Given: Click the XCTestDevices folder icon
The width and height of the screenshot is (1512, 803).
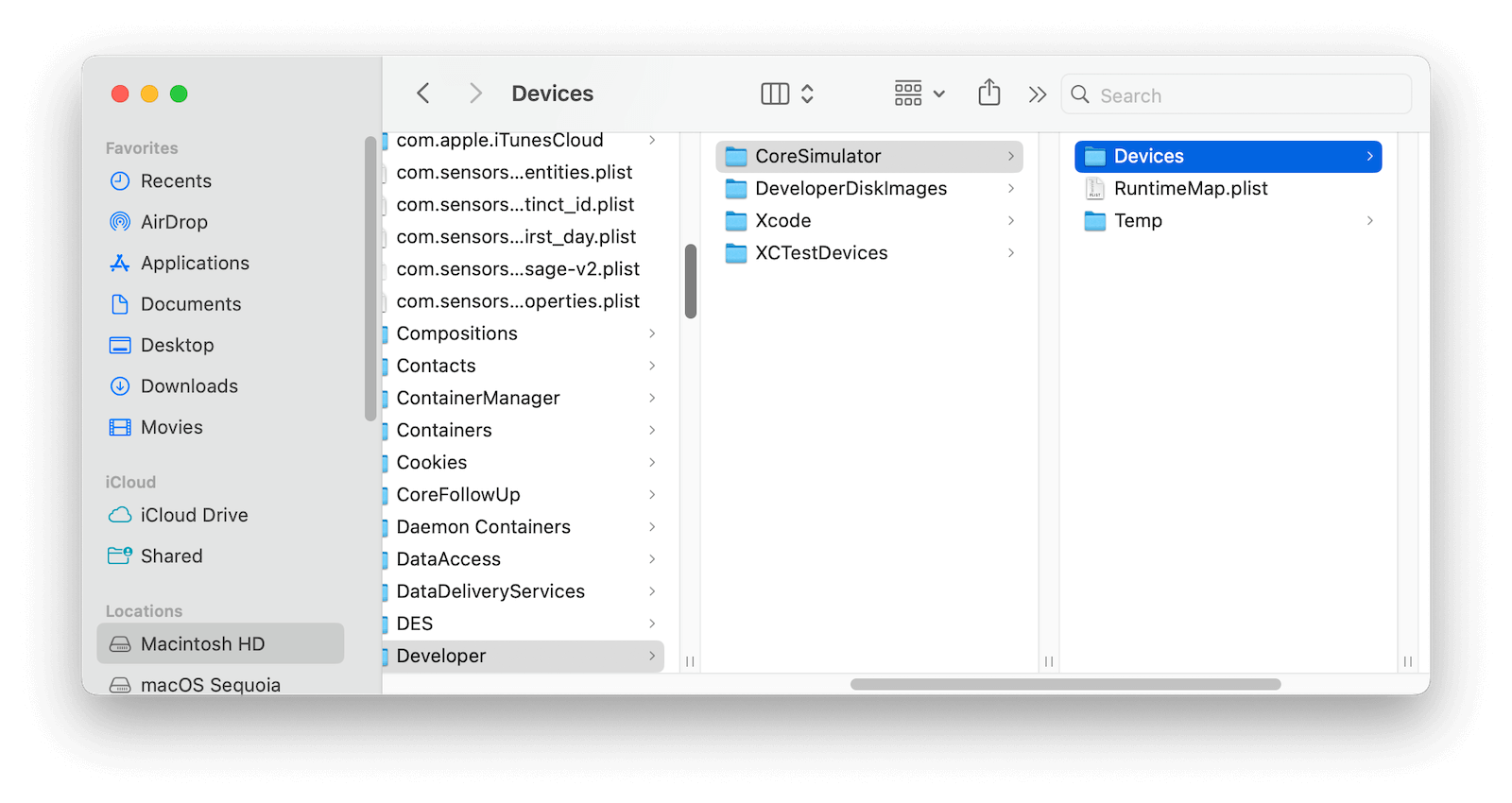Looking at the screenshot, I should click(736, 253).
